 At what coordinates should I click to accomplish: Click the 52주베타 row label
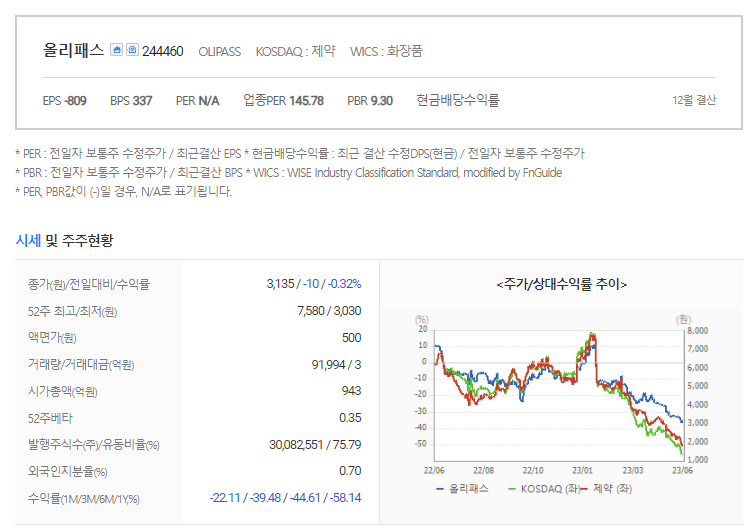pyautogui.click(x=50, y=418)
